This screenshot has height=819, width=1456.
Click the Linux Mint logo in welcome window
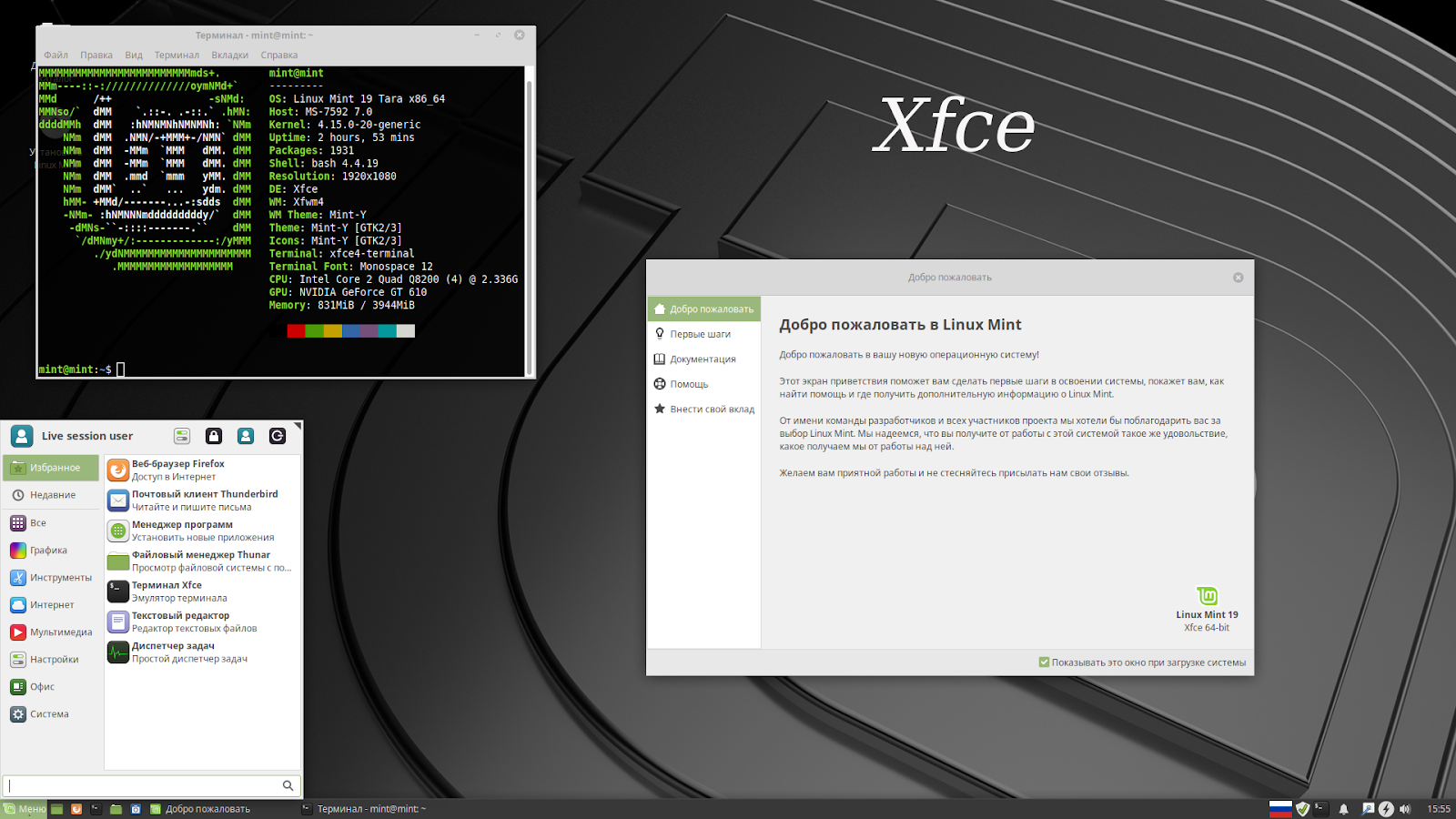[1207, 595]
